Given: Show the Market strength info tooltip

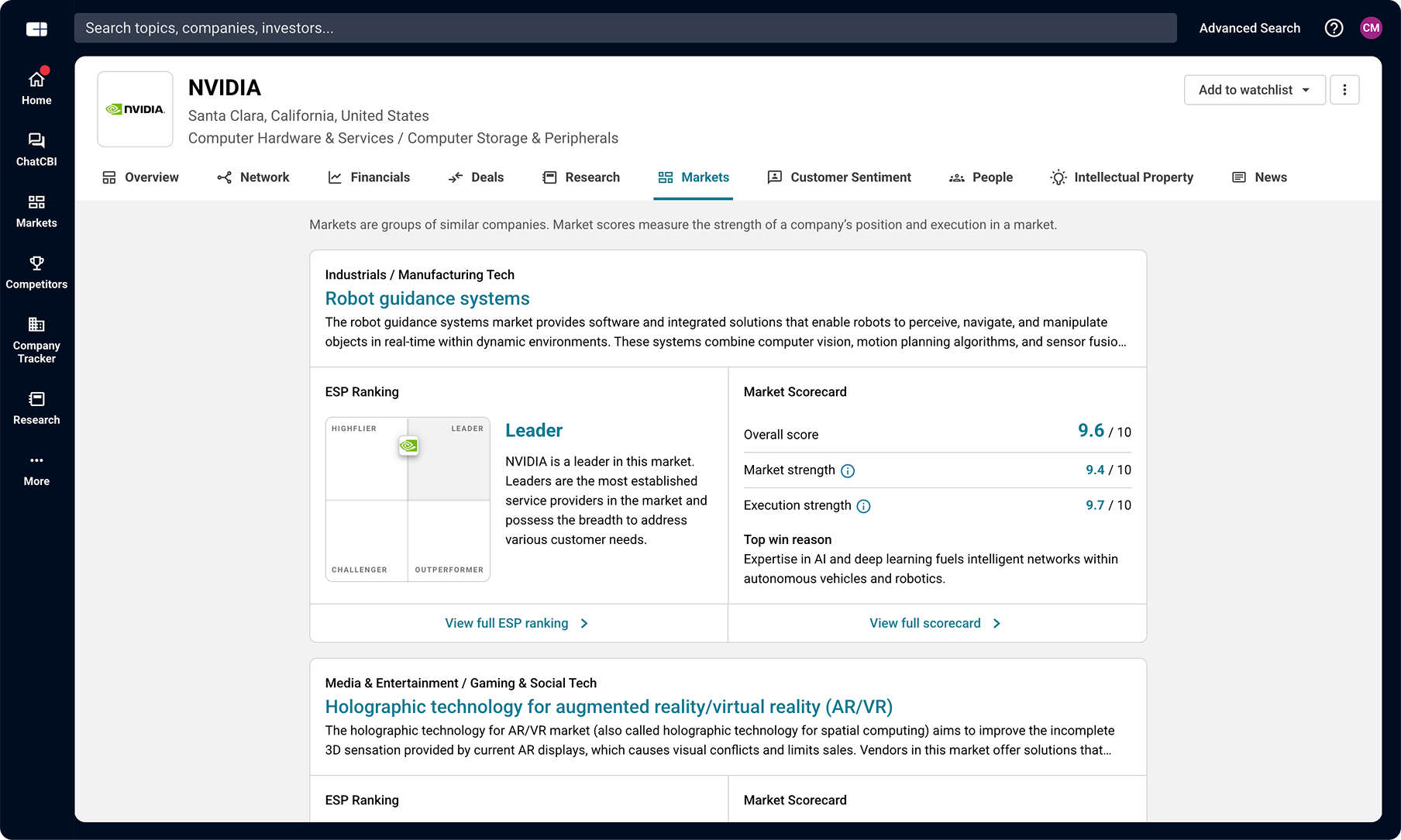Looking at the screenshot, I should click(848, 470).
